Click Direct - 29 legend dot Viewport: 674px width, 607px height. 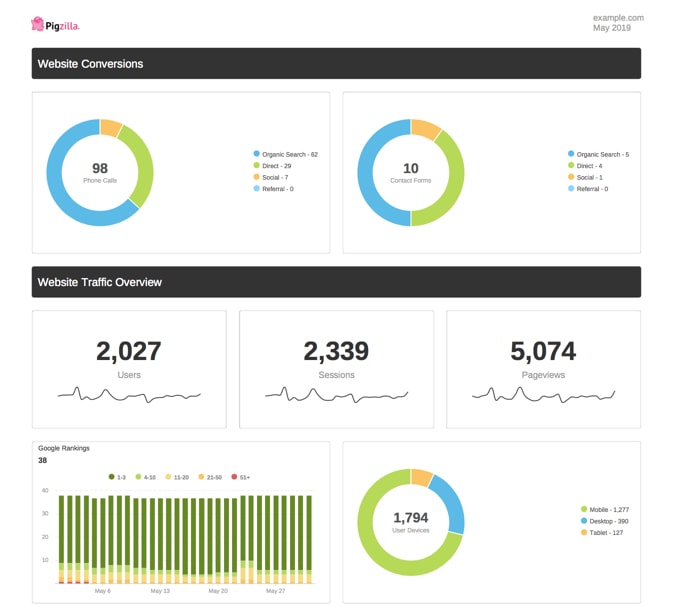point(257,166)
